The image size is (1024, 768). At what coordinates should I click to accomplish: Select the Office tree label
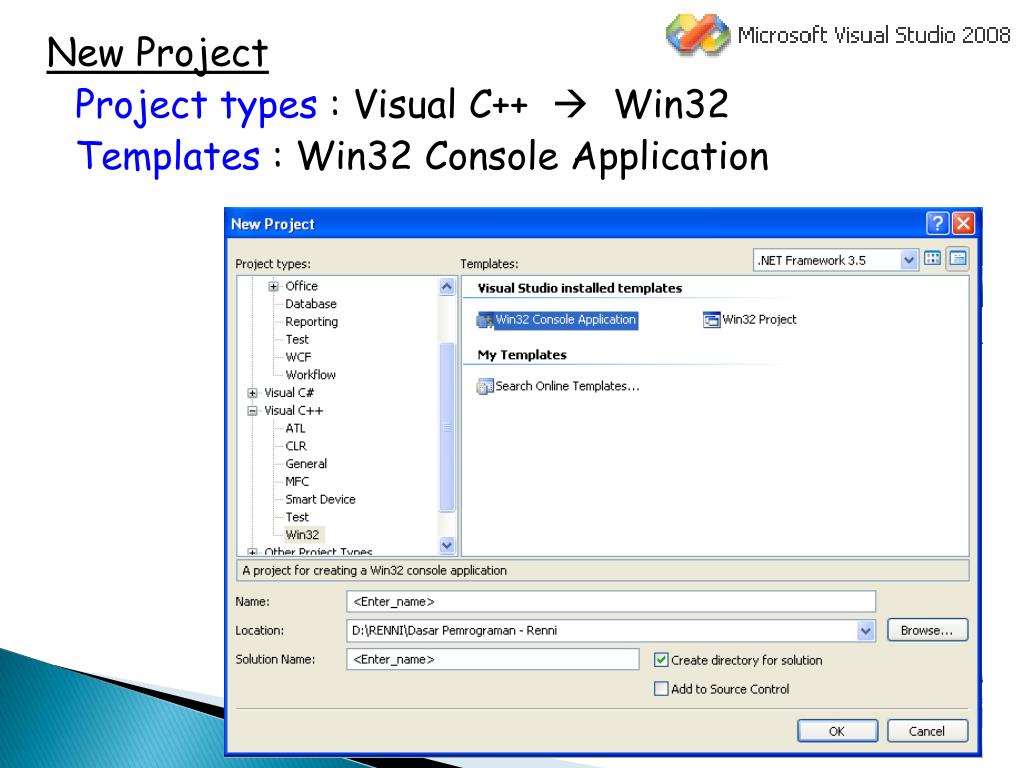(301, 286)
